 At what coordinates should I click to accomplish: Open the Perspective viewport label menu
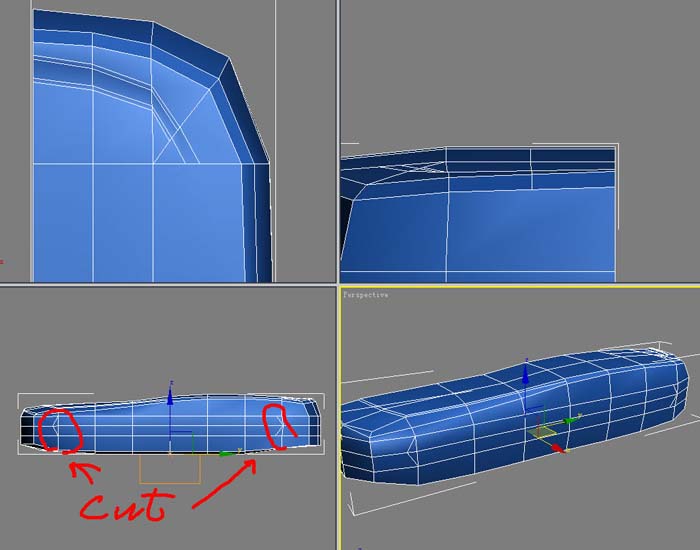coord(365,295)
